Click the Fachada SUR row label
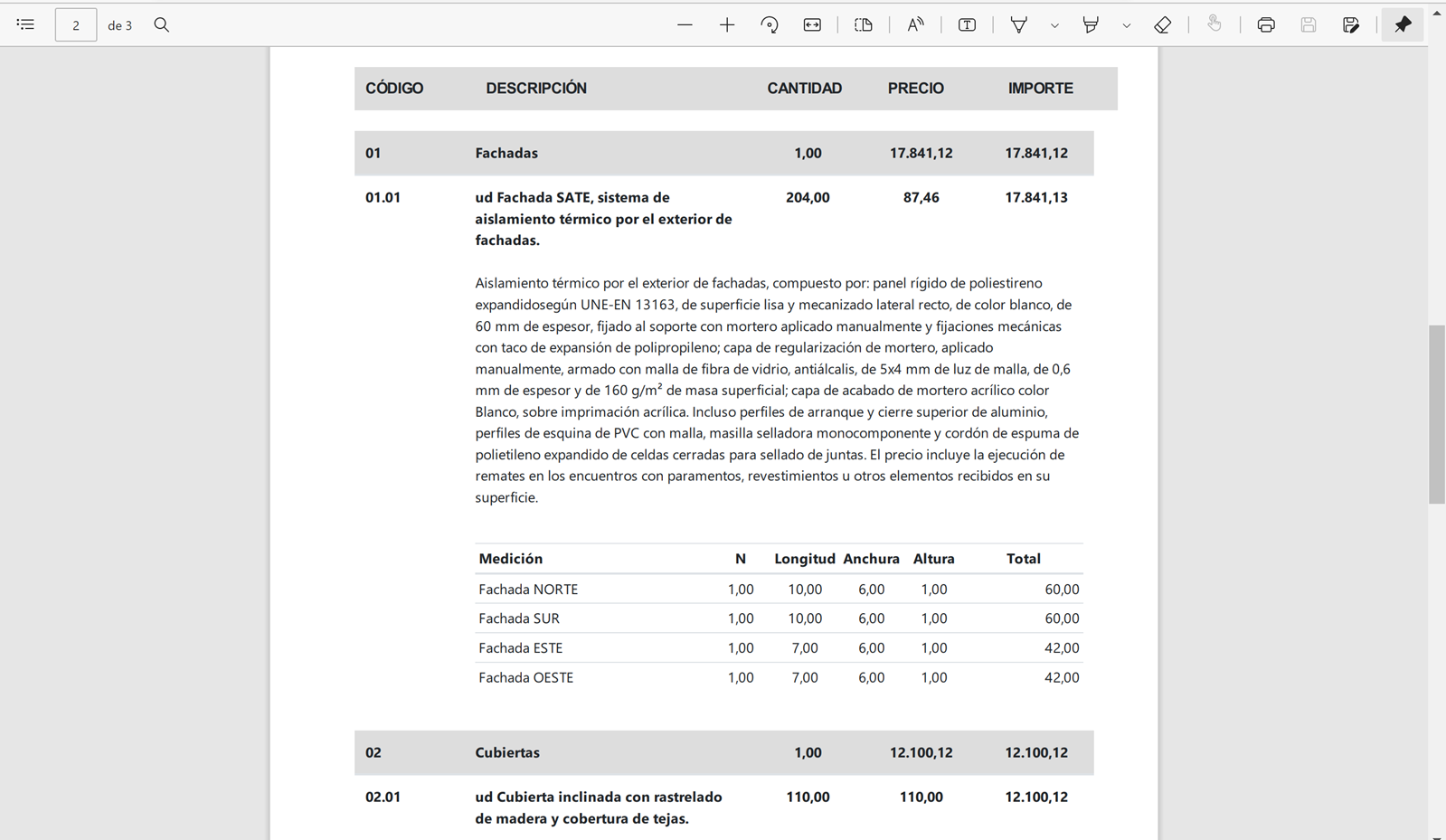This screenshot has width=1446, height=840. tap(519, 618)
